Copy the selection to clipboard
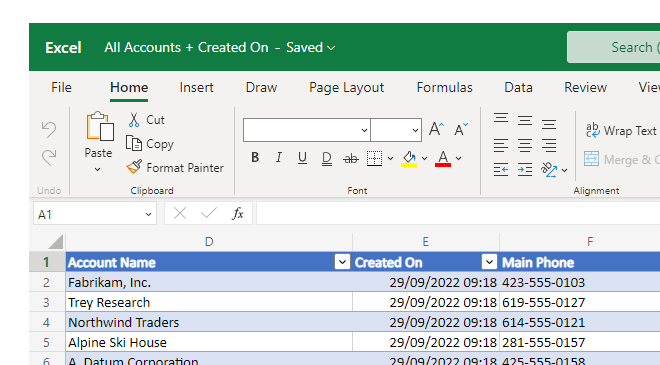Viewport: 660px width, 365px height. pos(149,144)
